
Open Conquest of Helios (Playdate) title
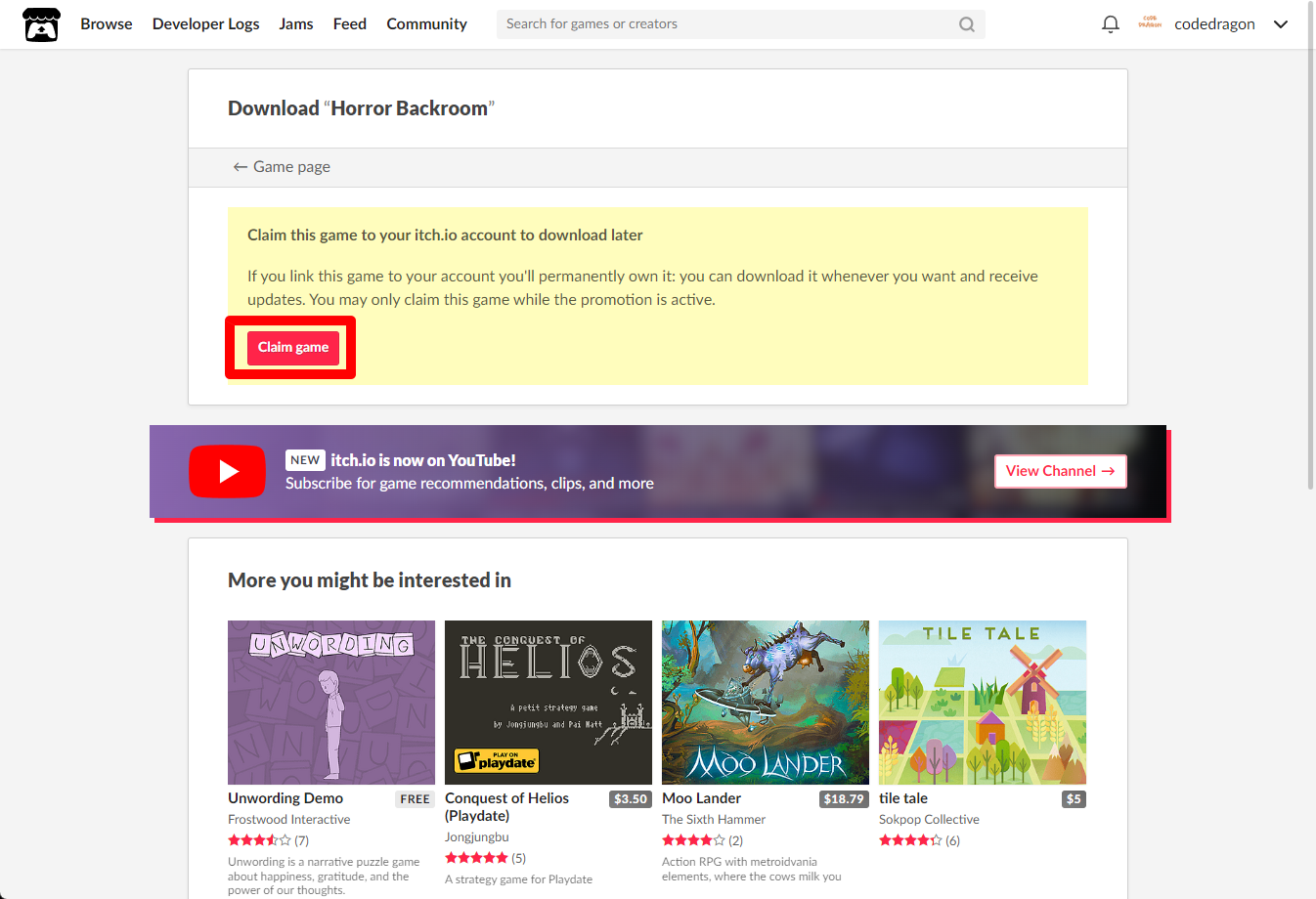tap(506, 807)
